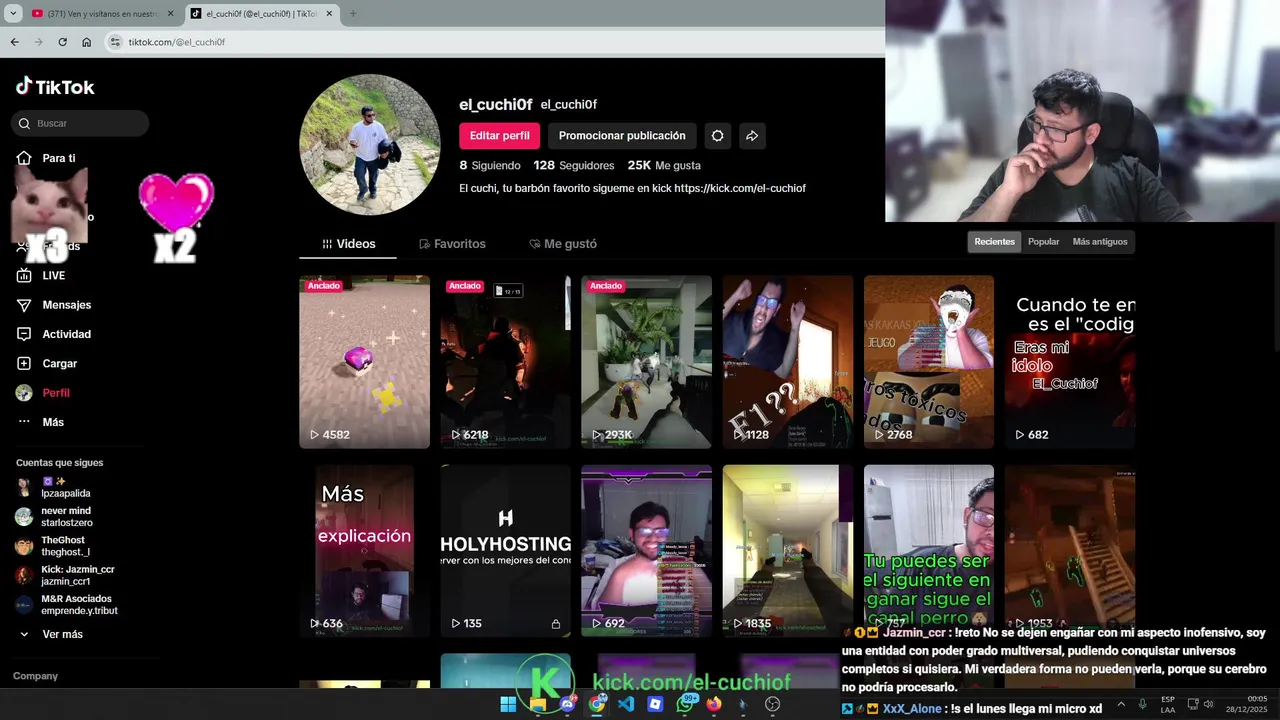The image size is (1280, 720).
Task: Open File Explorer from the taskbar
Action: click(x=538, y=704)
